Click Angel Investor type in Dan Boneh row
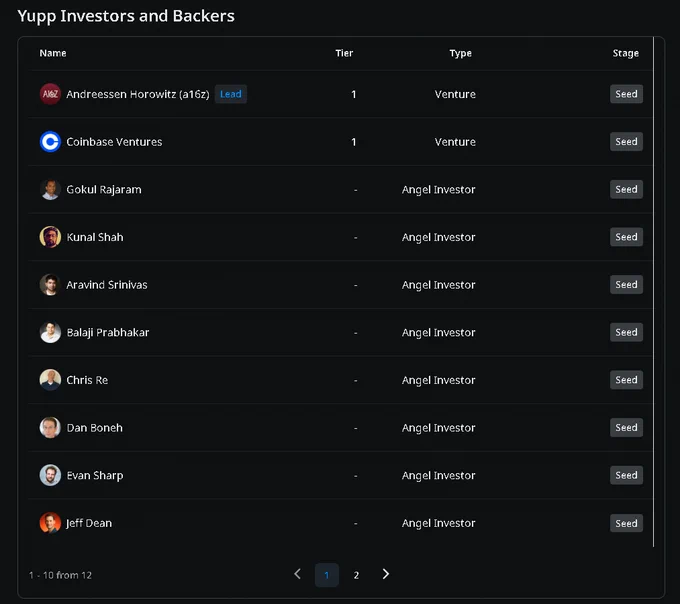This screenshot has height=604, width=680. tap(438, 428)
